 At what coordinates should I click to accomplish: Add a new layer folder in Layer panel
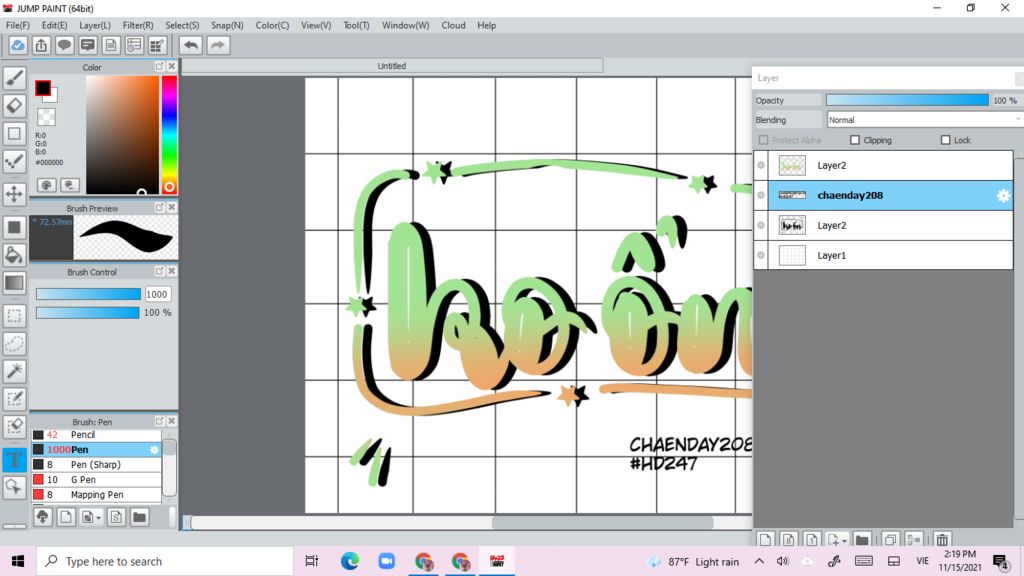(x=862, y=540)
